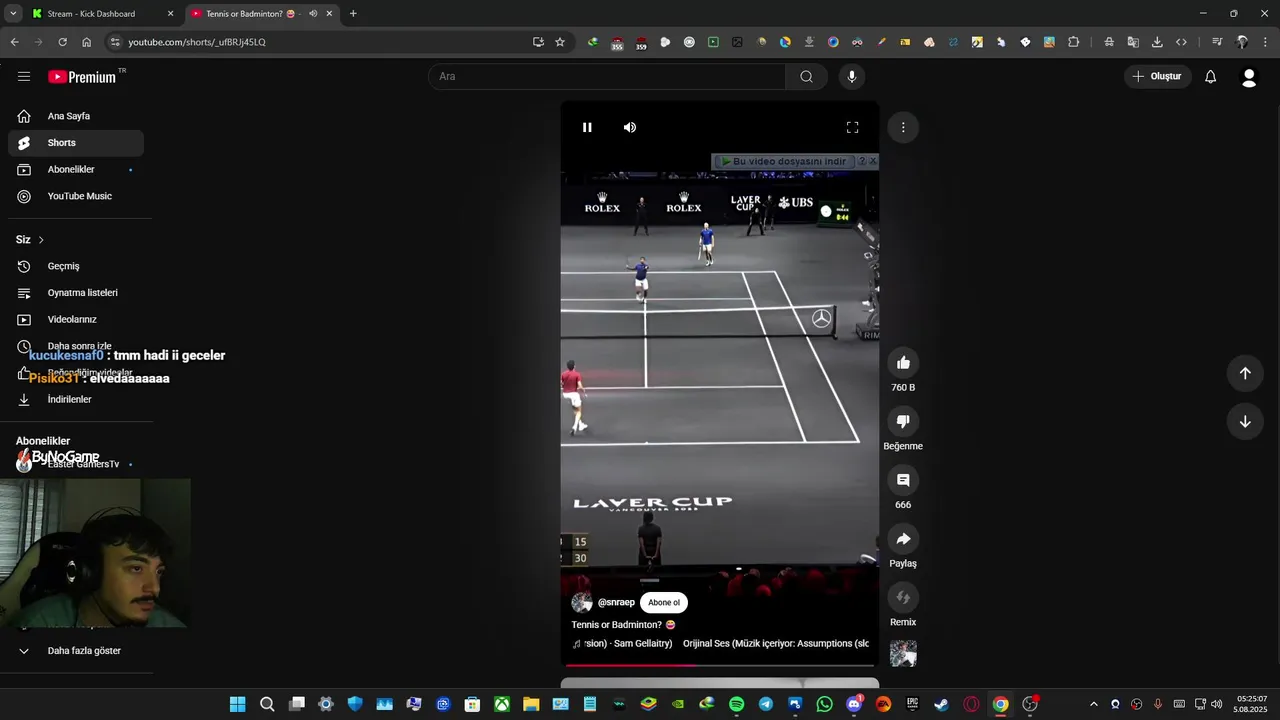Open the sound thumbnail below Remix

click(x=903, y=654)
